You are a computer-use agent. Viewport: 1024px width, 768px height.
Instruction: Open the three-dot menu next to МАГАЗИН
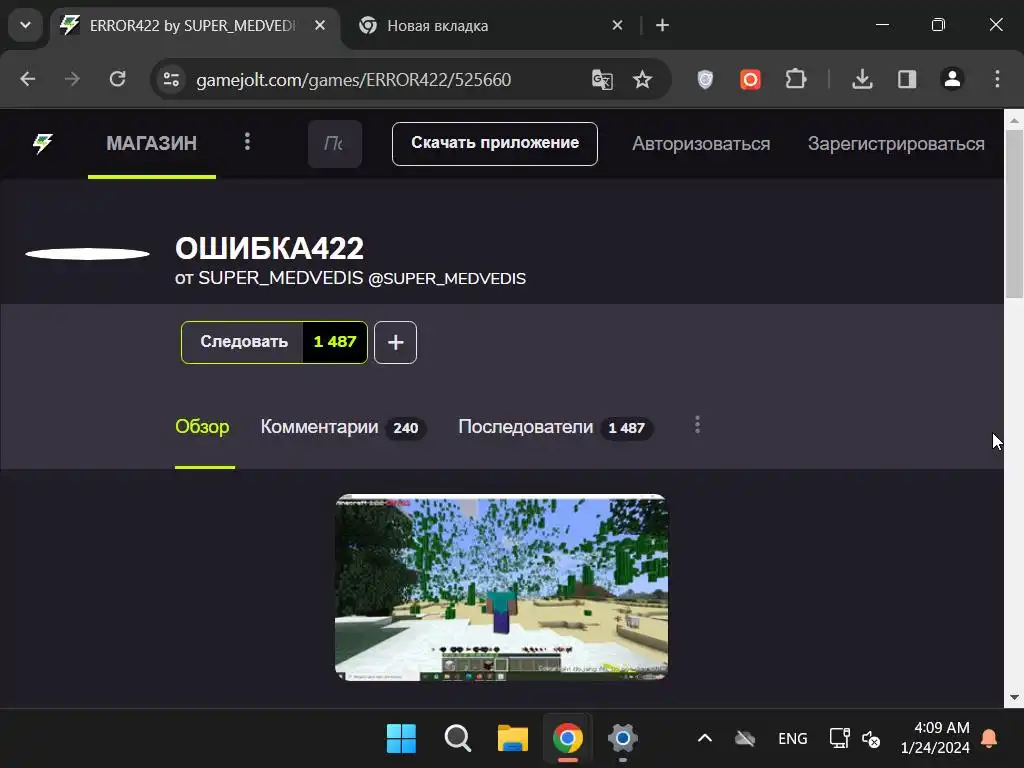pos(247,142)
